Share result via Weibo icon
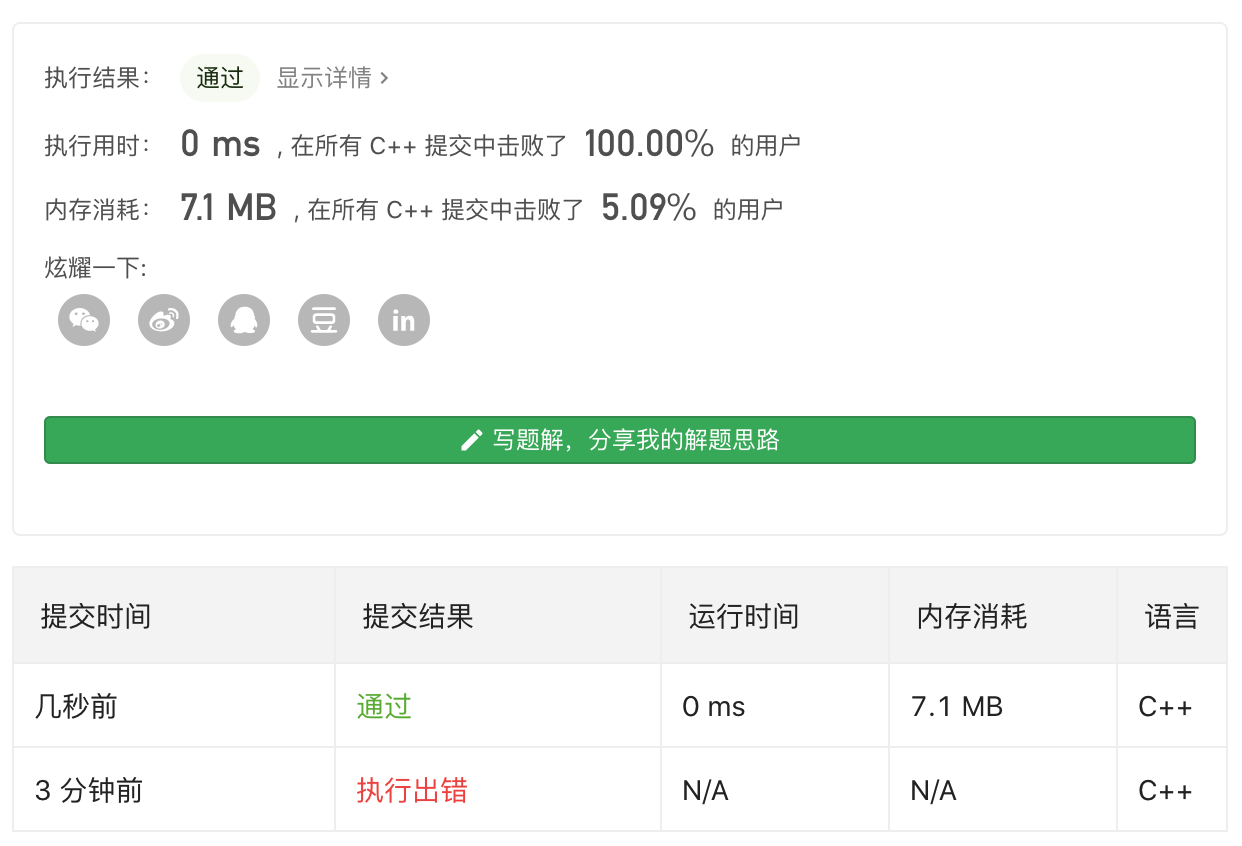This screenshot has width=1242, height=846. [164, 320]
